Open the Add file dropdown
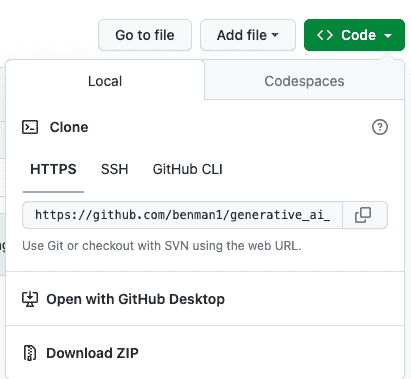411x379 pixels. click(x=248, y=35)
